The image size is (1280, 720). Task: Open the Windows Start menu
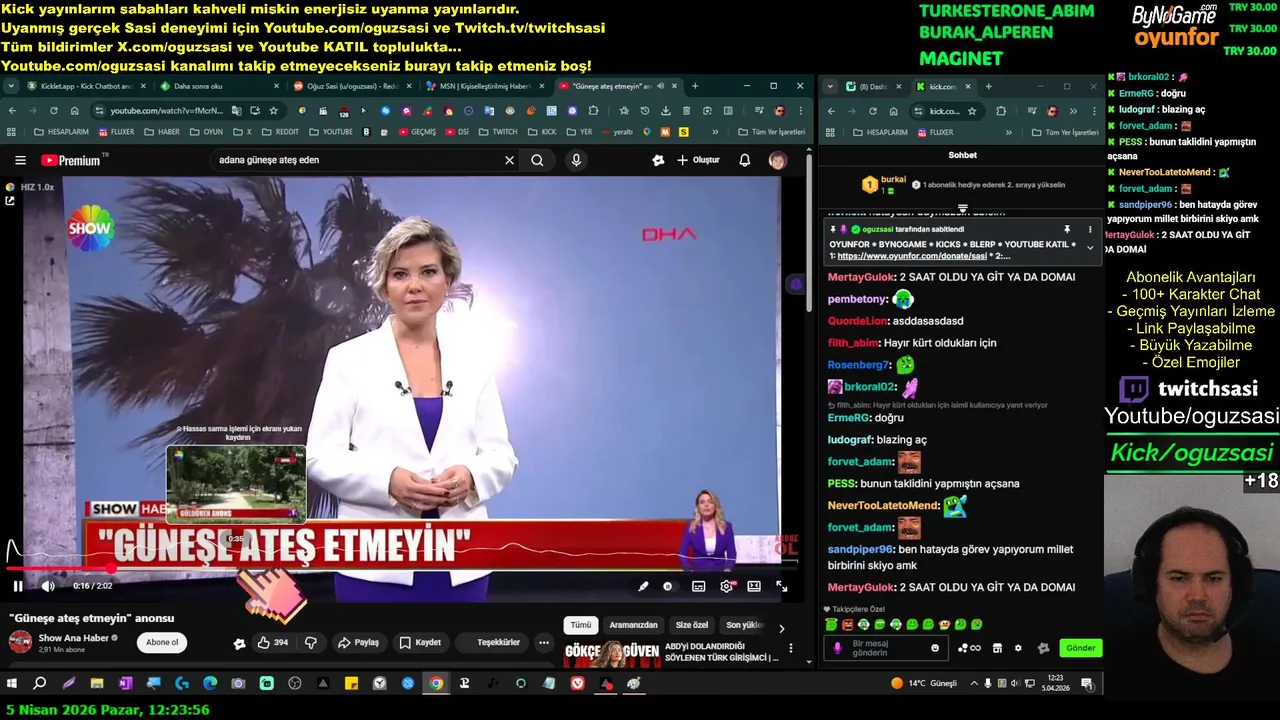click(x=12, y=684)
